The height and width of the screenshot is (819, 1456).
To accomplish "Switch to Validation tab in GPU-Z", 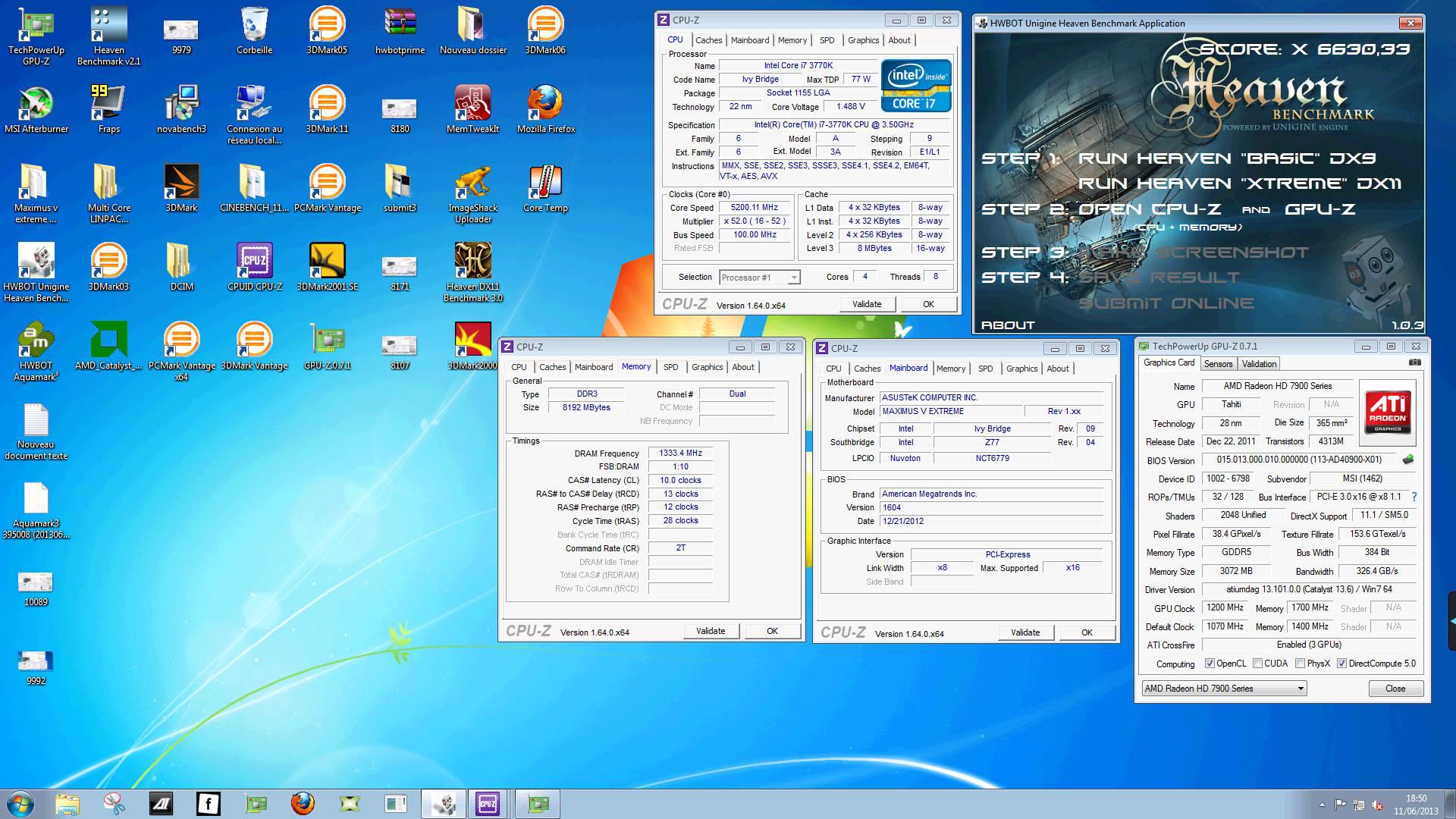I will (x=1259, y=364).
